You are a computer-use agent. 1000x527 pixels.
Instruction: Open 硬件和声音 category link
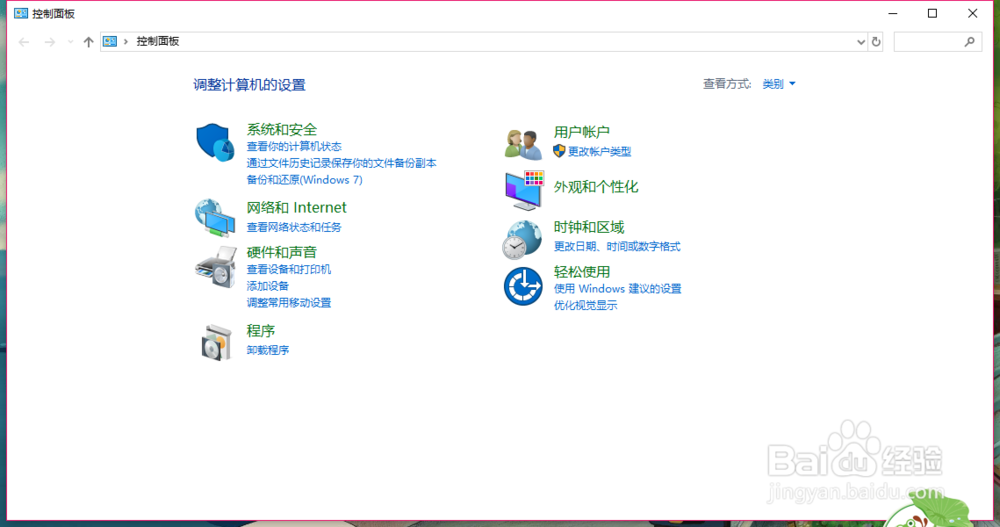(282, 252)
